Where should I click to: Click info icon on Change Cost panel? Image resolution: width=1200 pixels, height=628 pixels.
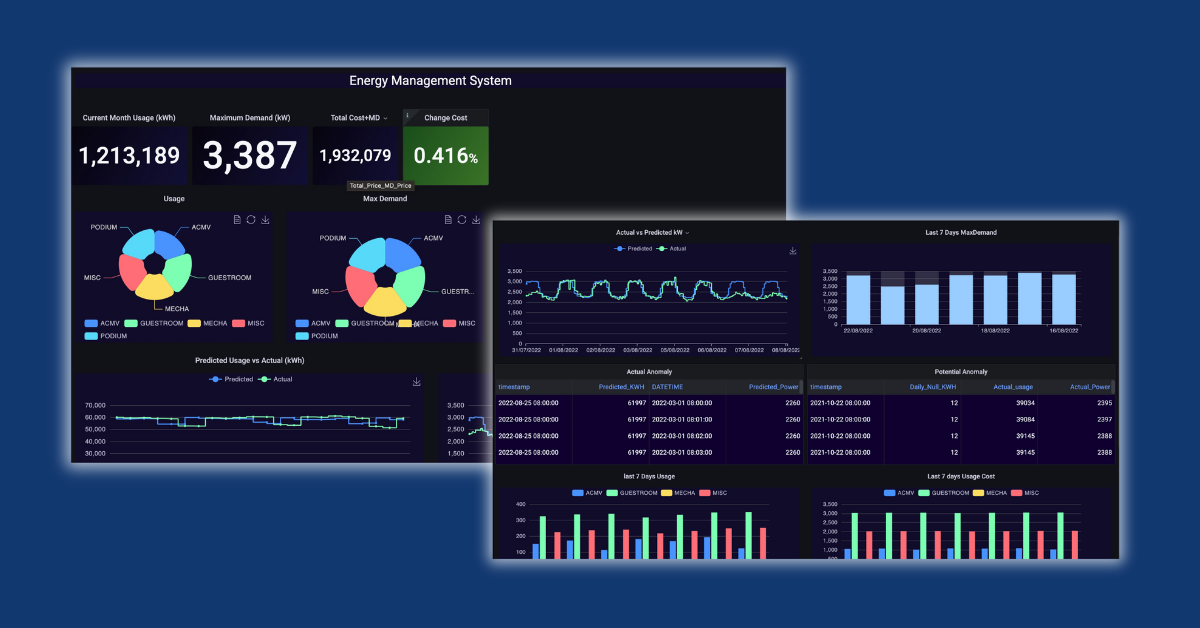coord(408,116)
